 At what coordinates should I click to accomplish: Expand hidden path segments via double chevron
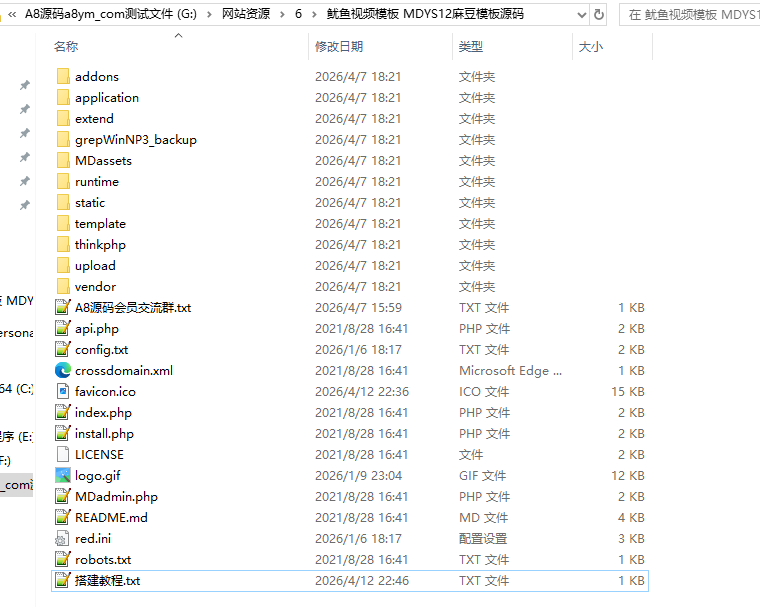[12, 15]
